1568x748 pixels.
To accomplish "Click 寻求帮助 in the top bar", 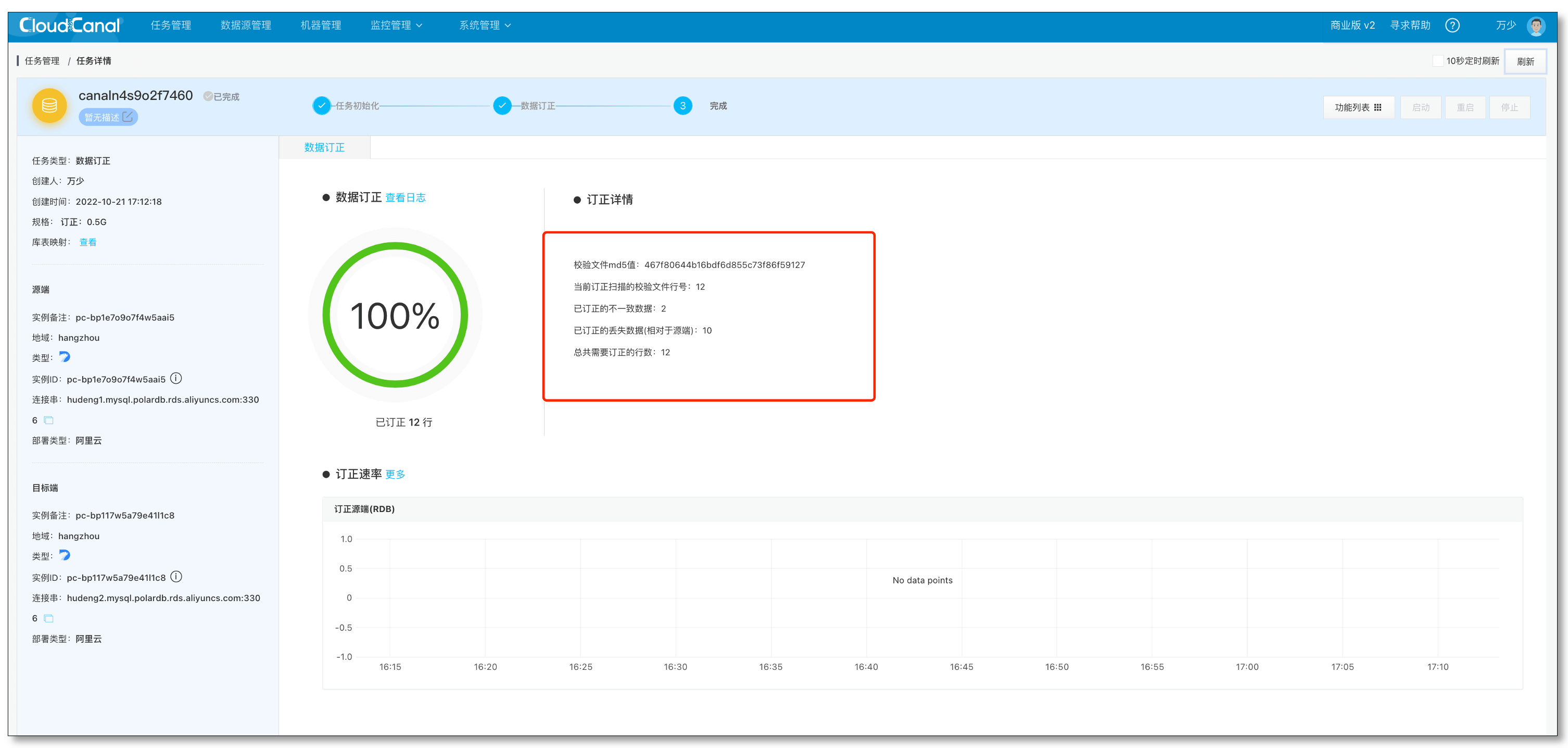I will click(1410, 25).
